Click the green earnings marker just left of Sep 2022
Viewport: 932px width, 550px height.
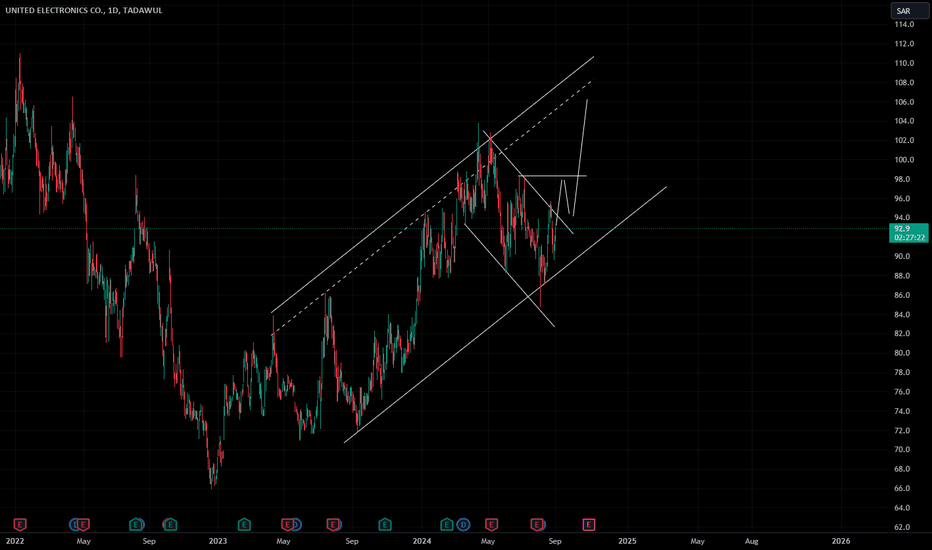[136, 524]
